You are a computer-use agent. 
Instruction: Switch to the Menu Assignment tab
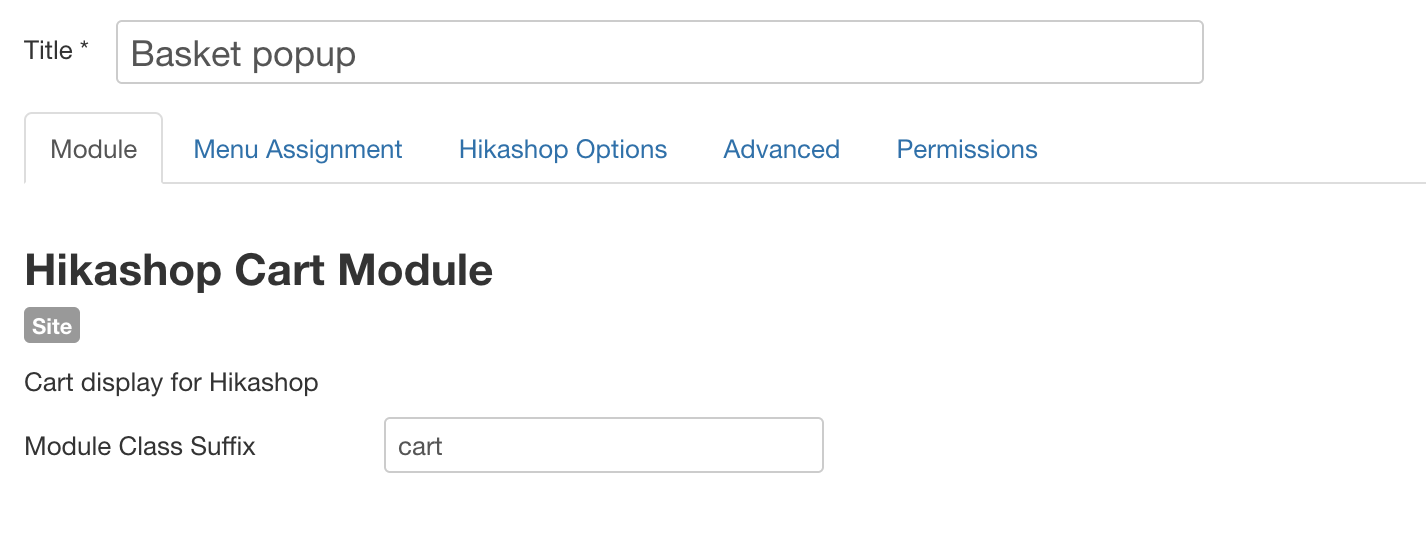[x=297, y=150]
